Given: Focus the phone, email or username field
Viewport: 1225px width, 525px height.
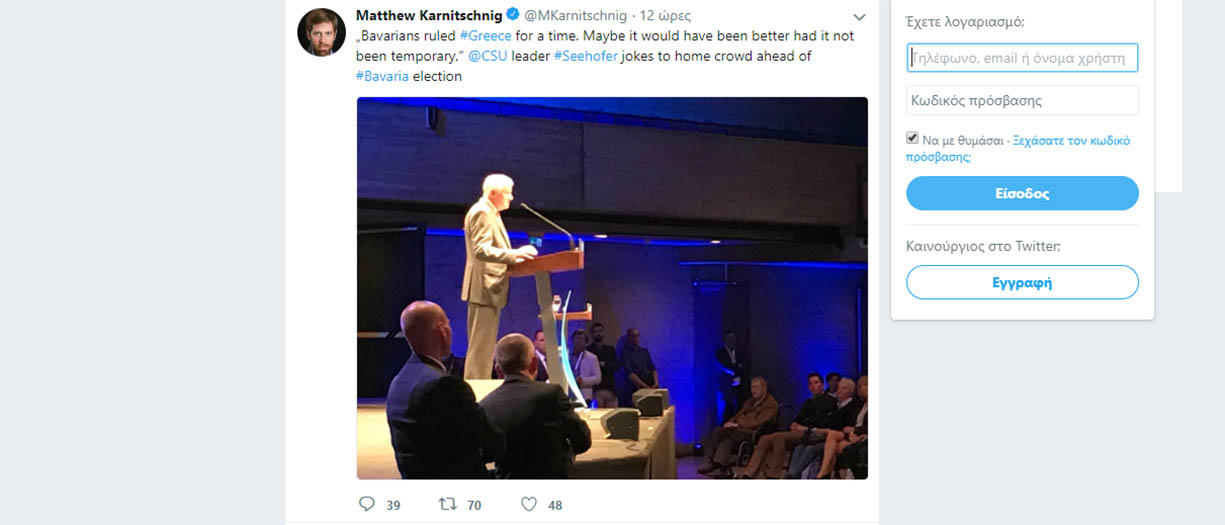Looking at the screenshot, I should [x=1022, y=58].
